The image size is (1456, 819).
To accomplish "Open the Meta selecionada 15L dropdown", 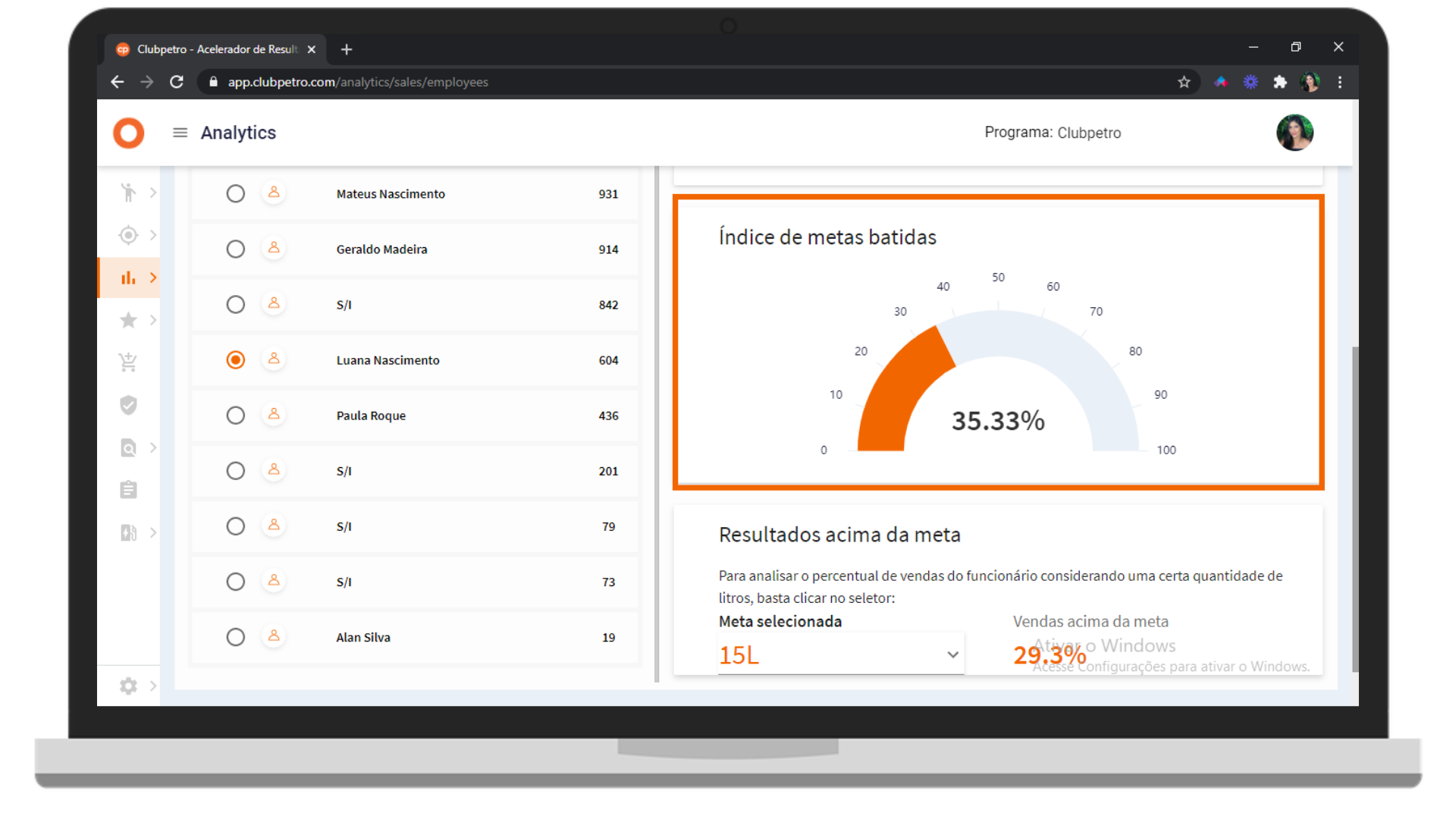I will [x=840, y=654].
